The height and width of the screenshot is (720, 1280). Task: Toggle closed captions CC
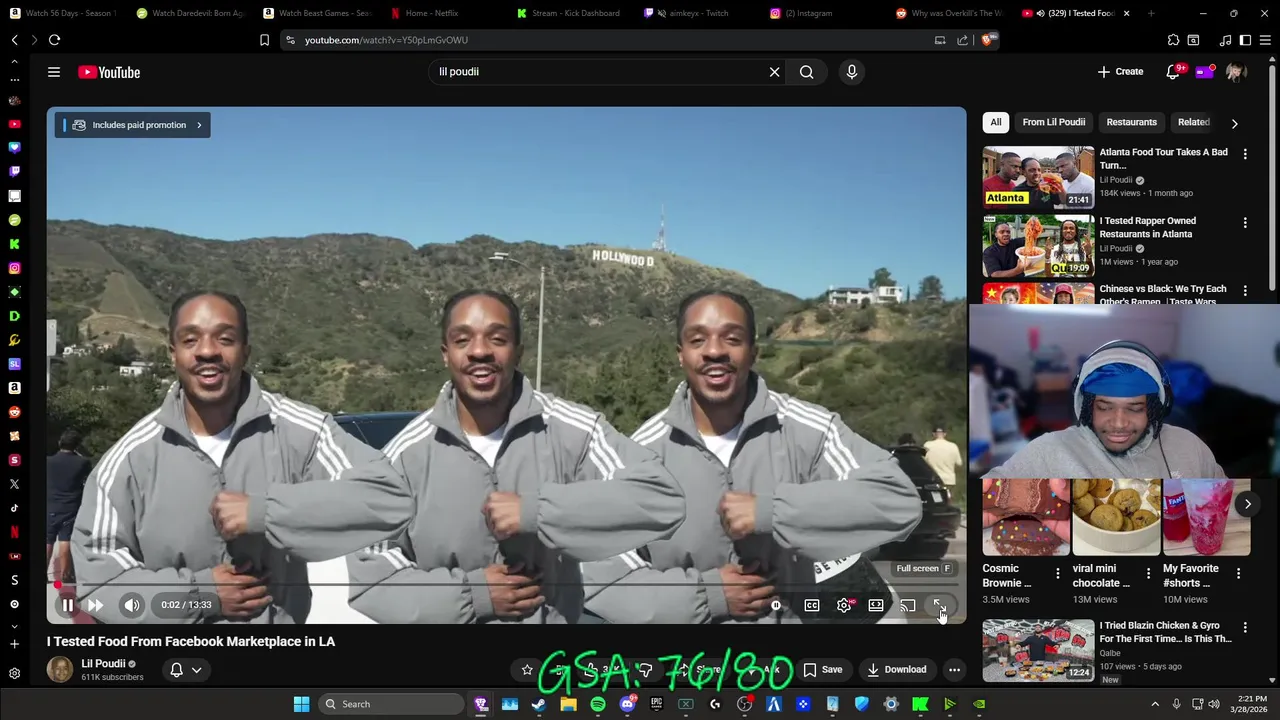tap(812, 605)
